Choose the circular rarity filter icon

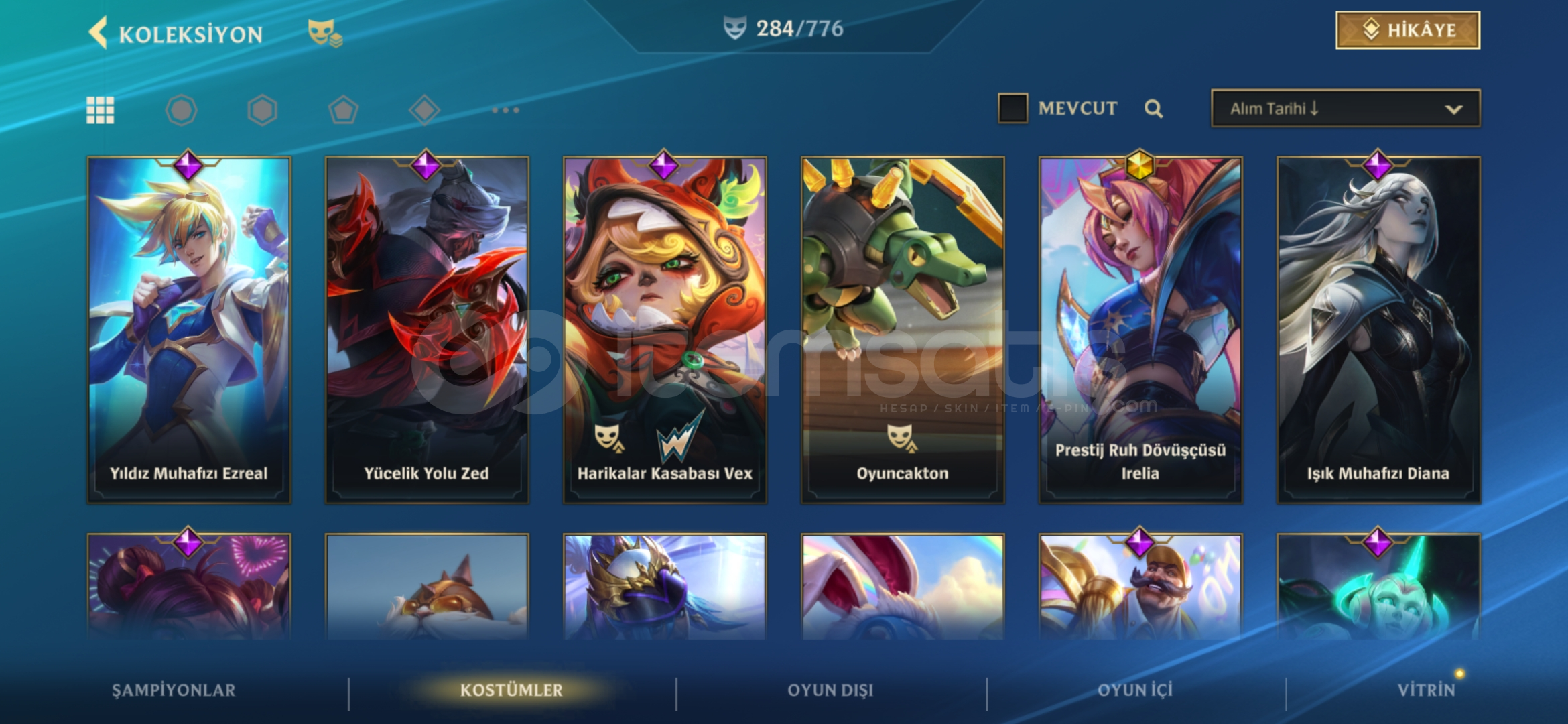pos(182,110)
